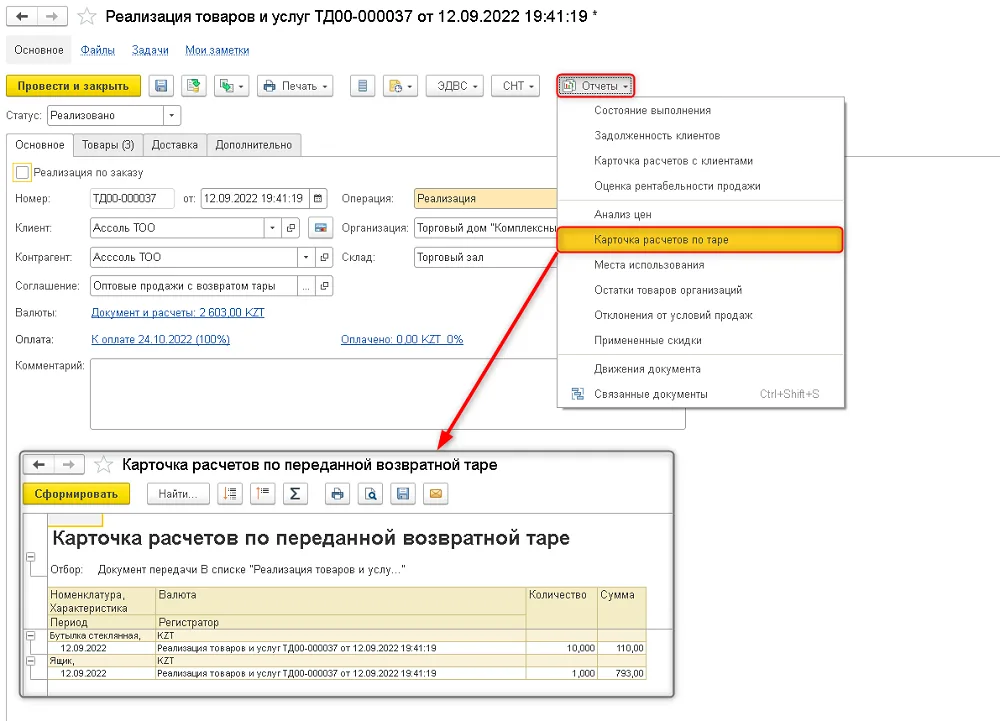Click the Номер input field
The image size is (1000, 721).
[x=132, y=198]
